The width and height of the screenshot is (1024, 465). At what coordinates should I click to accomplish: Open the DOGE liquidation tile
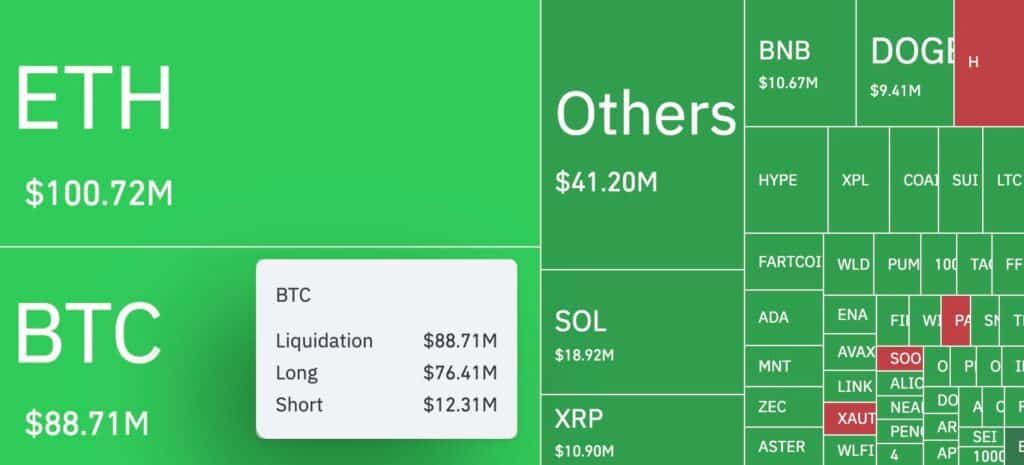905,62
